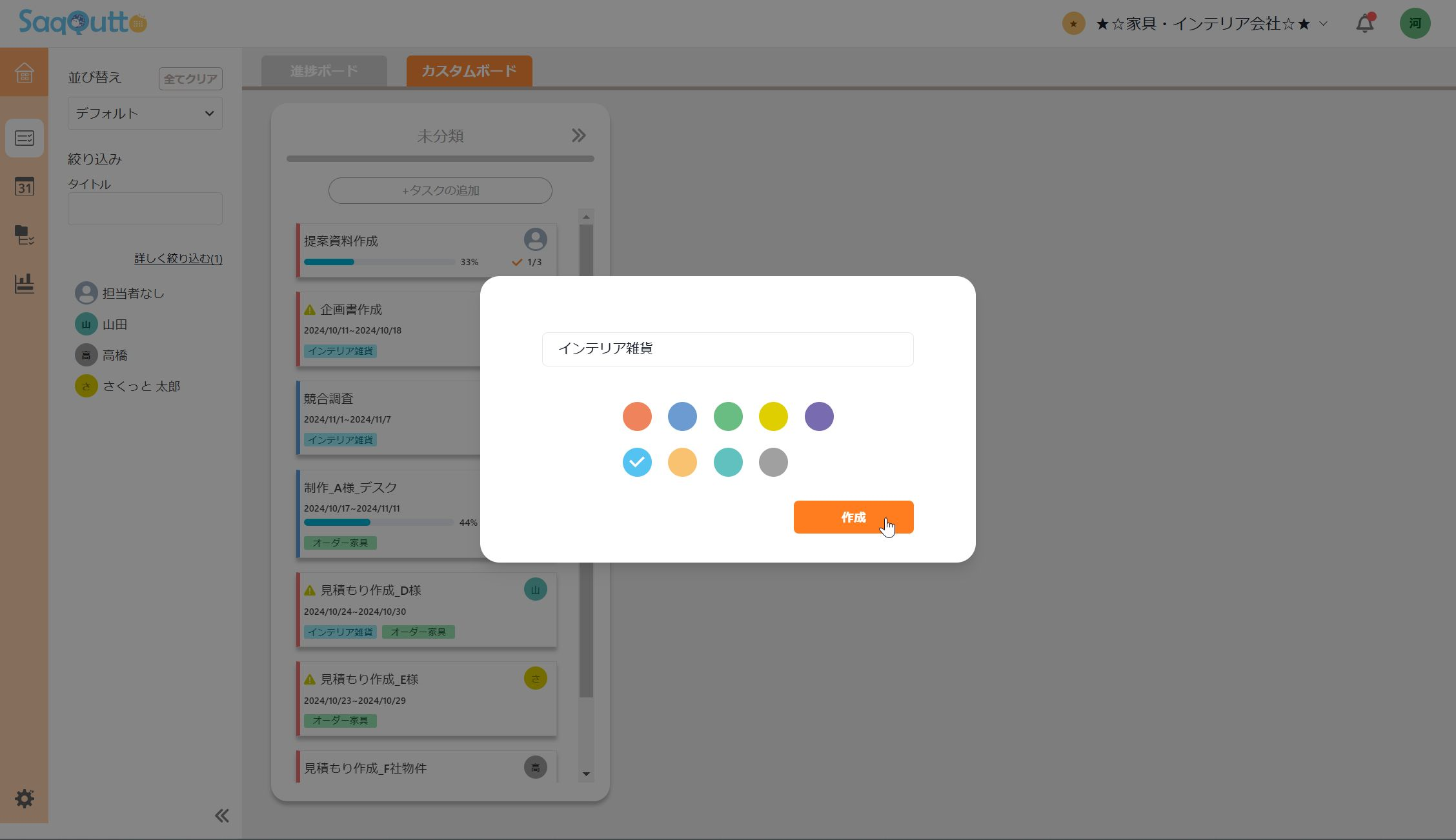
Task: Open the calendar icon in sidebar
Action: tap(25, 187)
